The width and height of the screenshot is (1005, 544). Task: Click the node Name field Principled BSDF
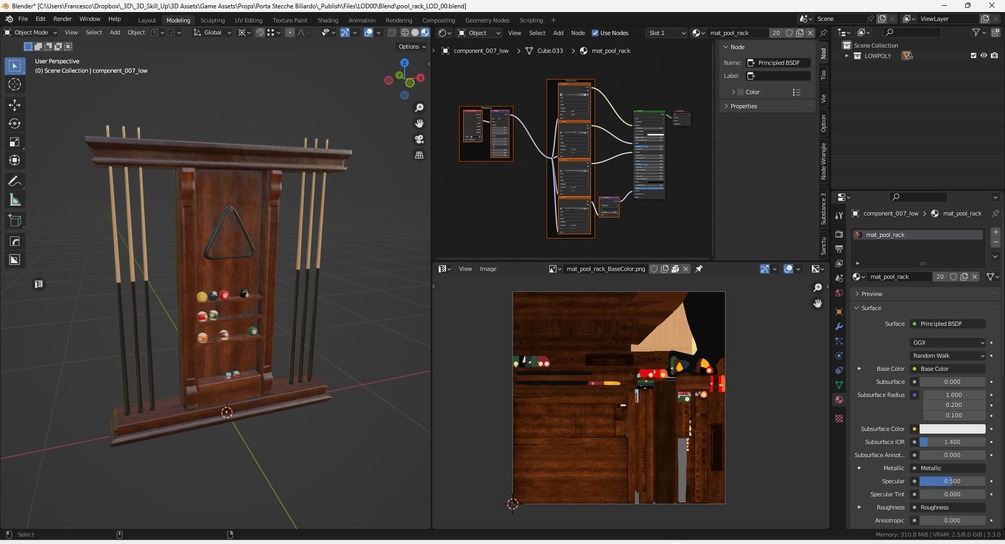(x=777, y=63)
